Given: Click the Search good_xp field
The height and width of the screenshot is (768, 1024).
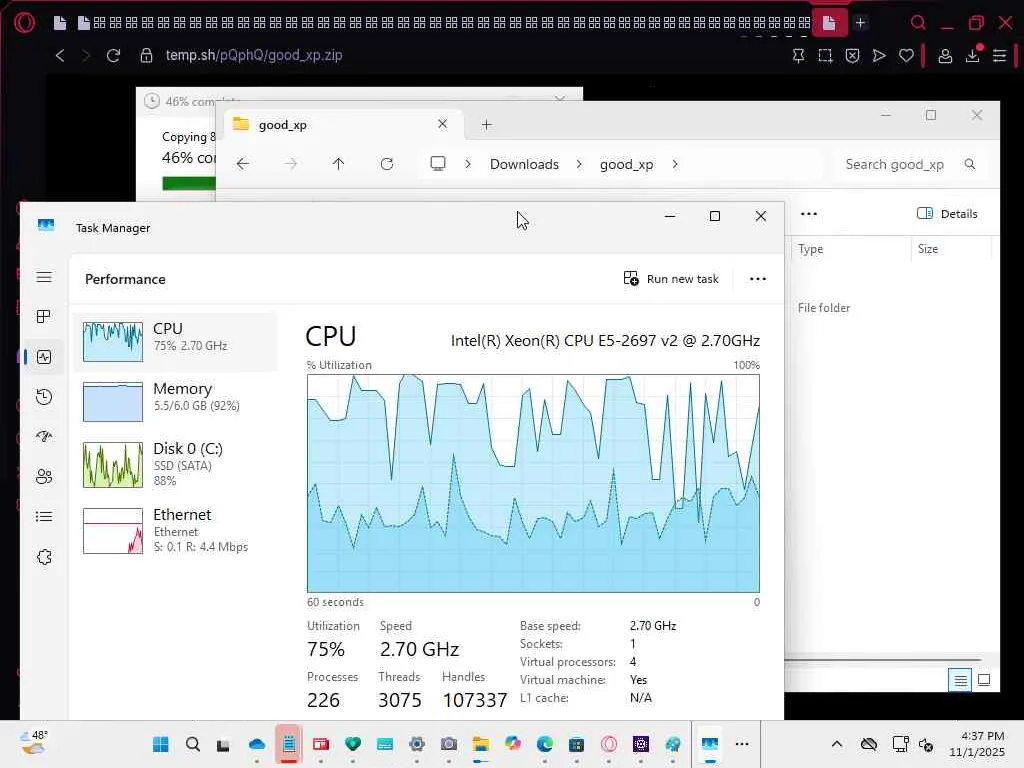Looking at the screenshot, I should [908, 164].
